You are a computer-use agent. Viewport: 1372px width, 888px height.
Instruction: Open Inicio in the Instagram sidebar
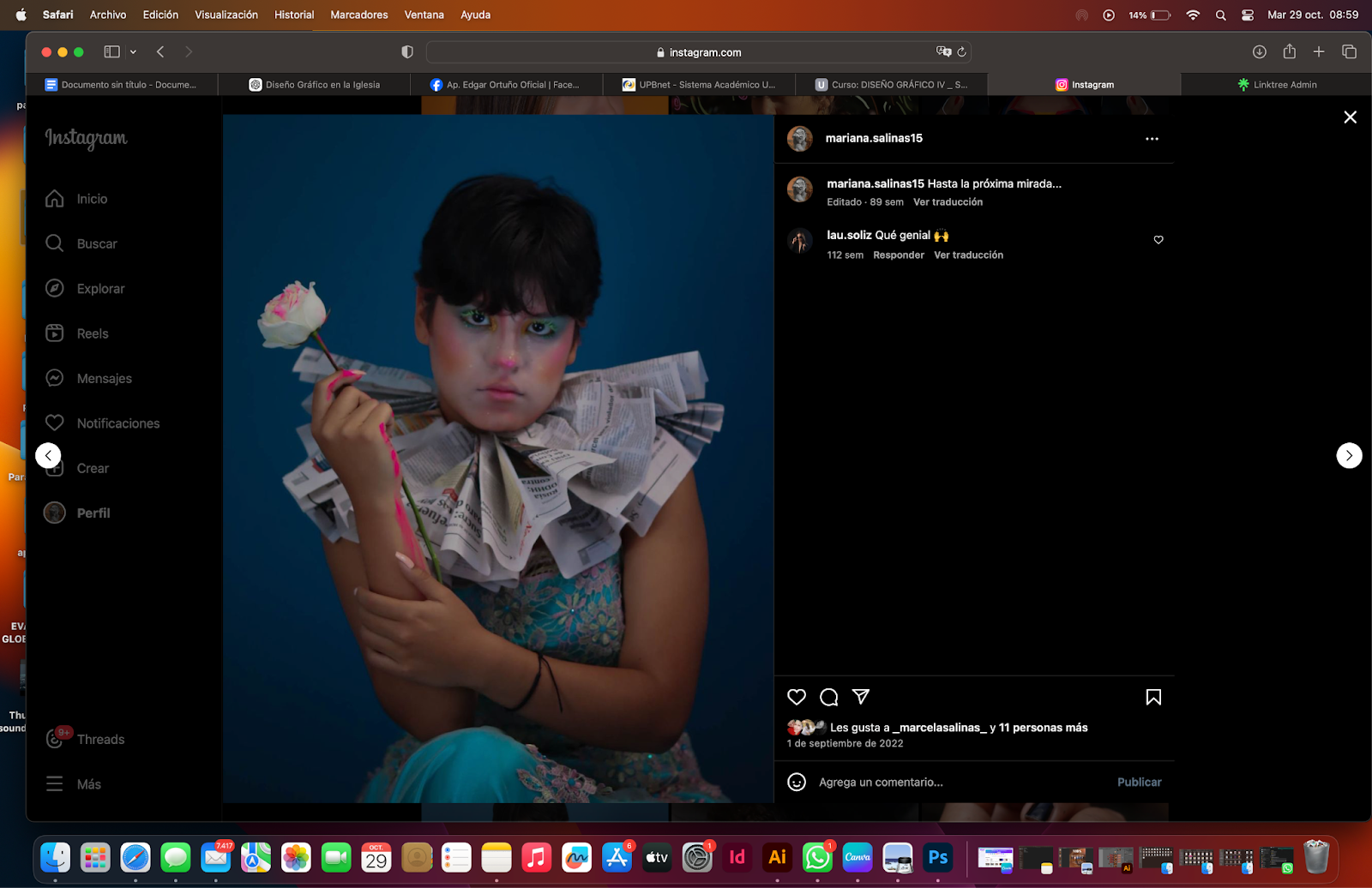tap(77, 199)
